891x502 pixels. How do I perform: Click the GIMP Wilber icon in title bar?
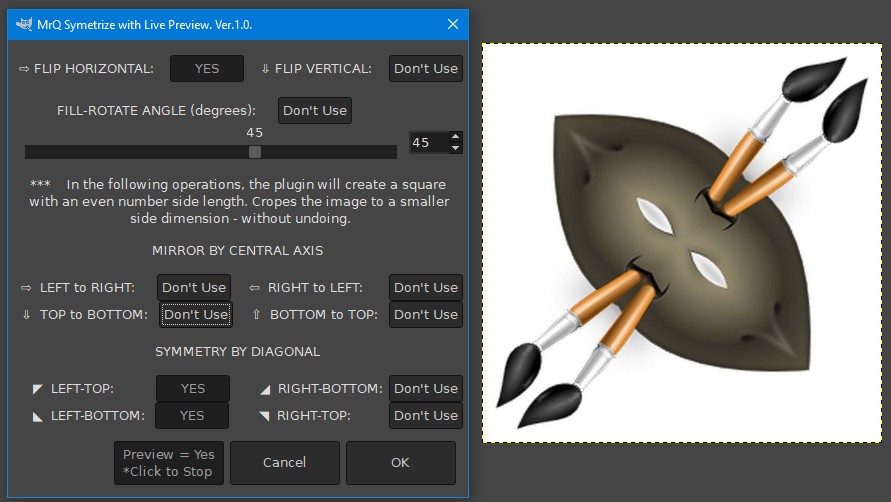(x=24, y=24)
